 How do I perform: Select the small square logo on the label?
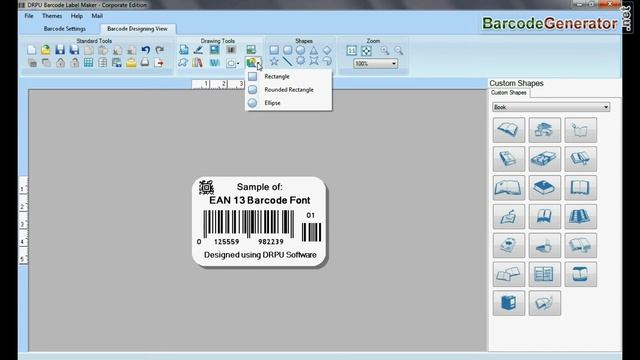pyautogui.click(x=206, y=187)
